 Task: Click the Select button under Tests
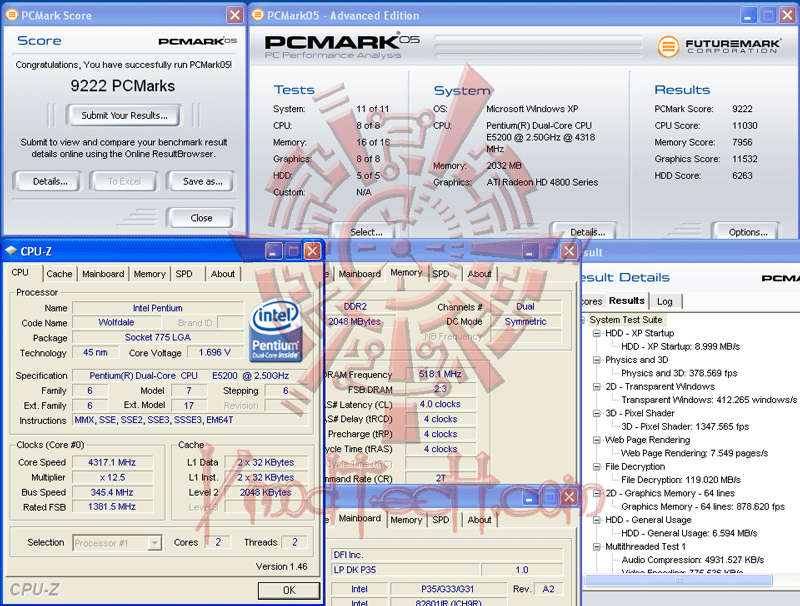click(x=366, y=232)
